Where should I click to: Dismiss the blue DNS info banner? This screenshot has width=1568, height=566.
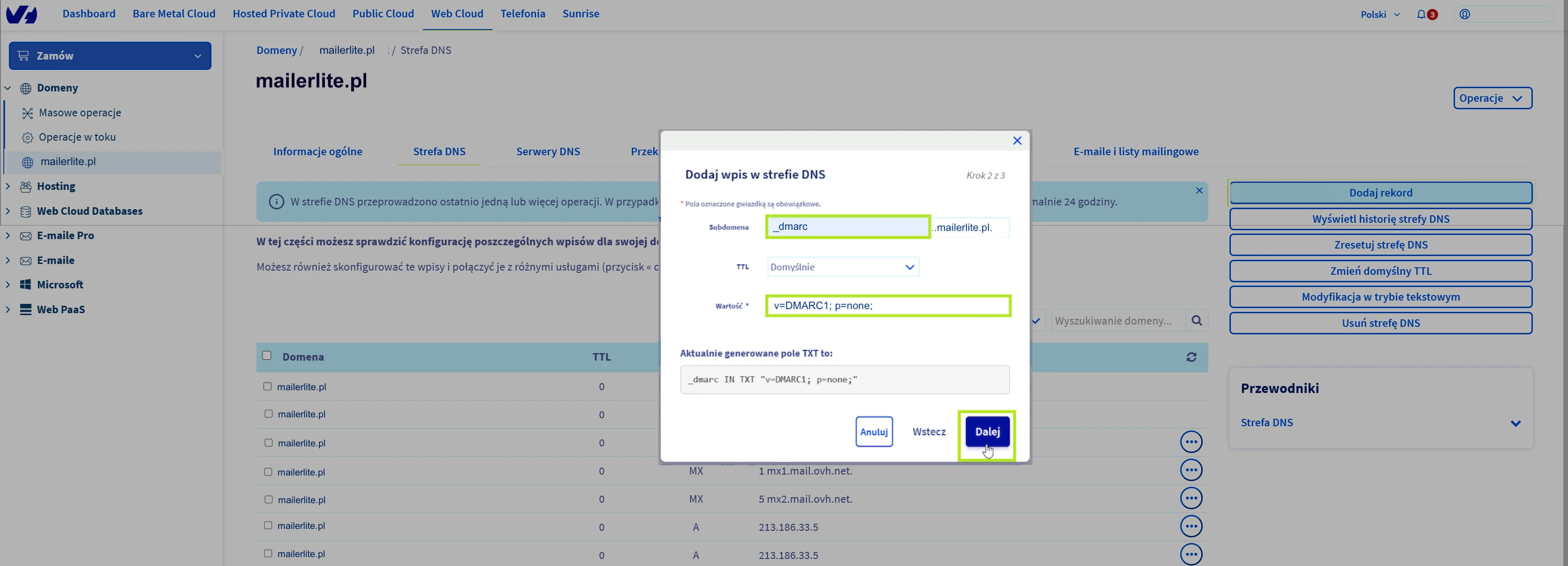[x=1199, y=190]
